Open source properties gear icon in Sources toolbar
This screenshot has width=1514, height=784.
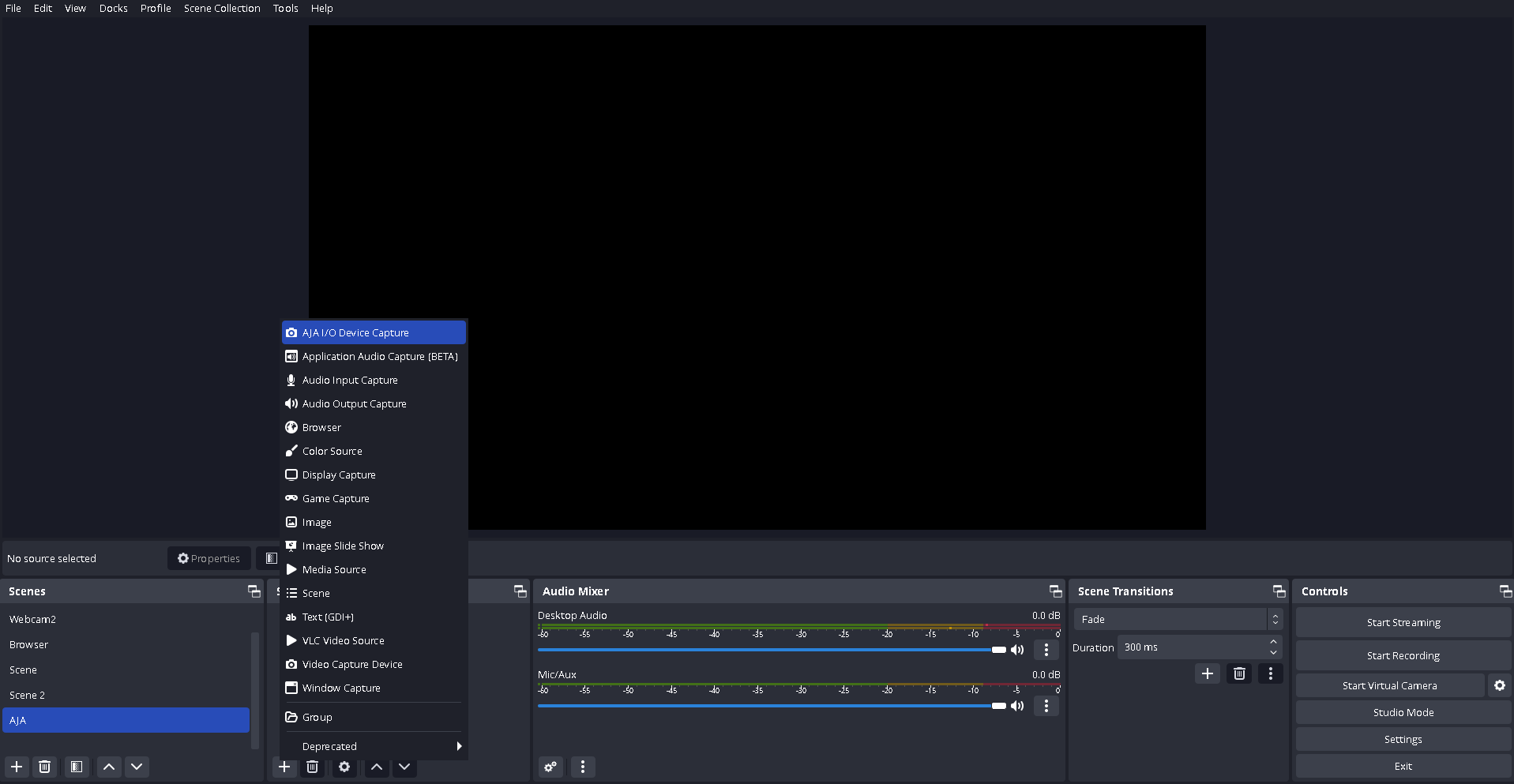coord(344,767)
